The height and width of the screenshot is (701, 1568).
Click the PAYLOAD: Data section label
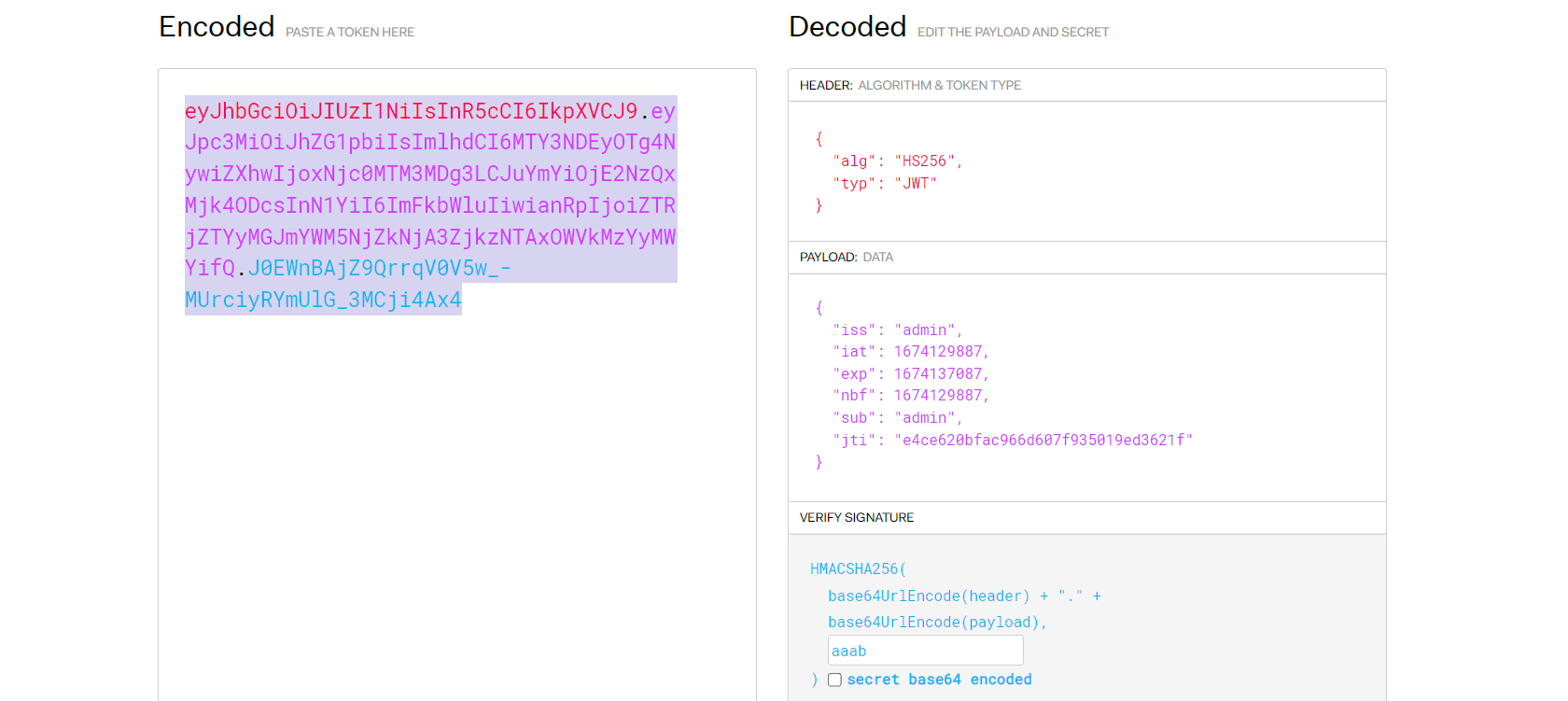846,257
